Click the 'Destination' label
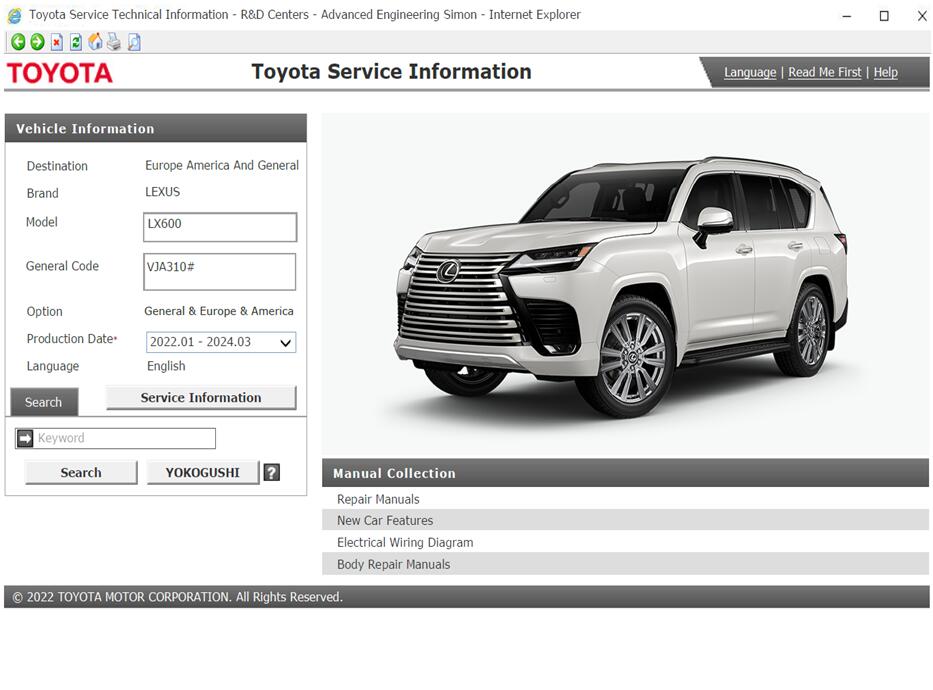933x690 pixels. tap(57, 166)
